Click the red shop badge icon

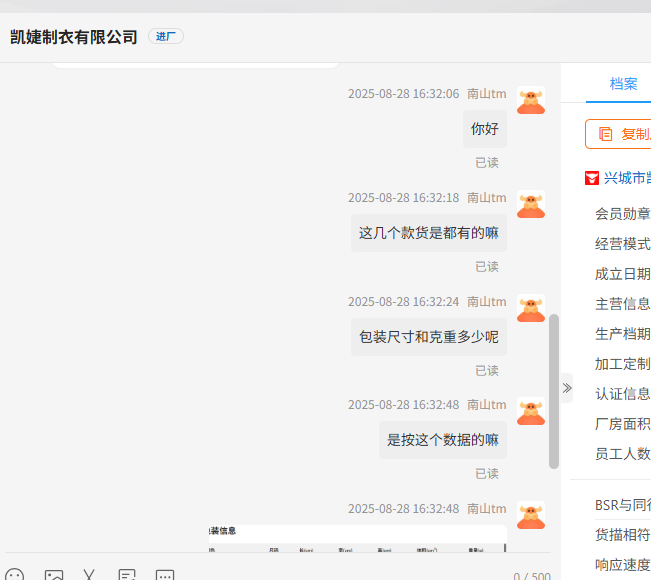pyautogui.click(x=592, y=178)
